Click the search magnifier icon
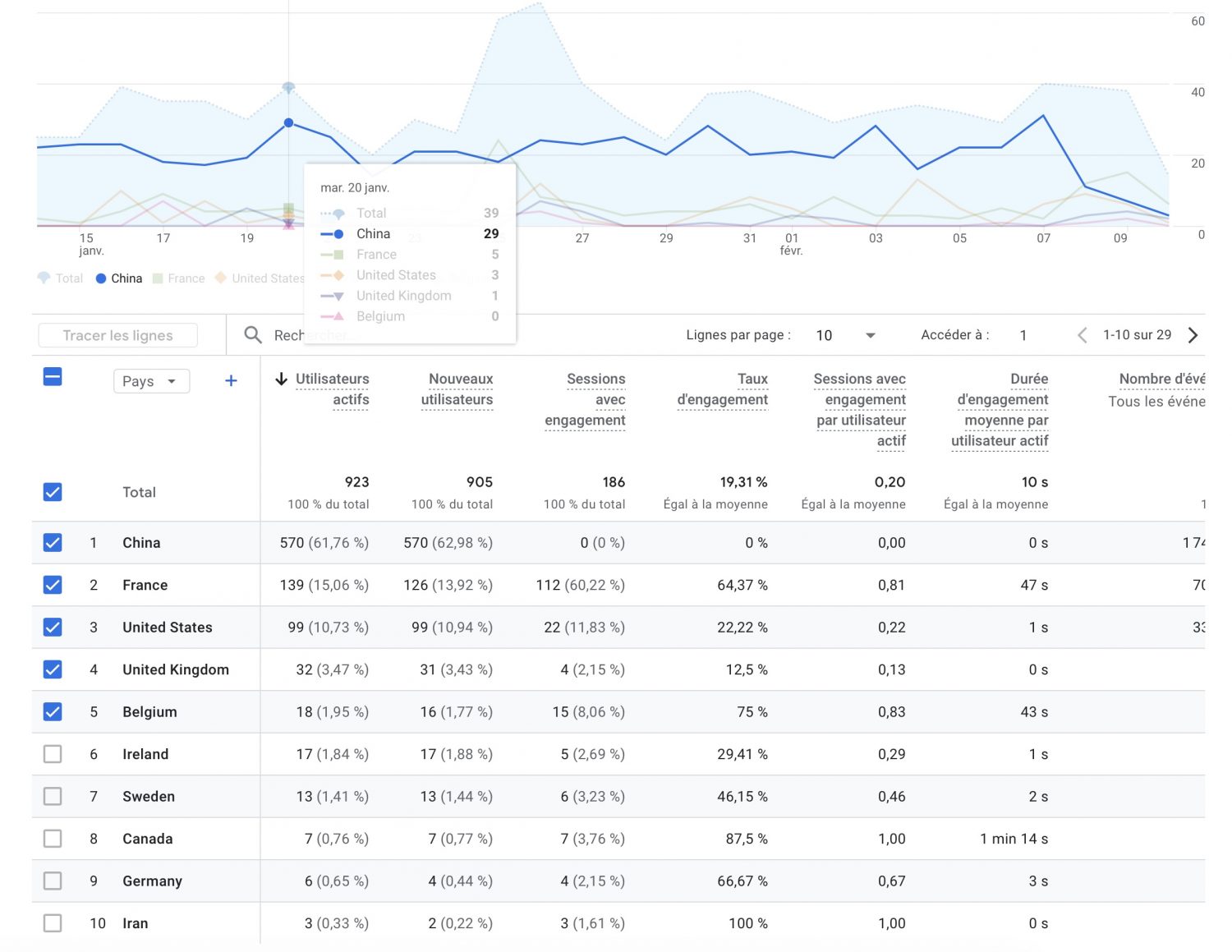 pos(253,335)
